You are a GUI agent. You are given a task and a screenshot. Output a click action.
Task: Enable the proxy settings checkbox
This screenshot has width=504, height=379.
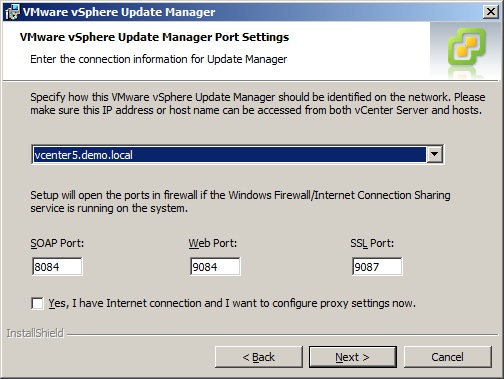[37, 304]
